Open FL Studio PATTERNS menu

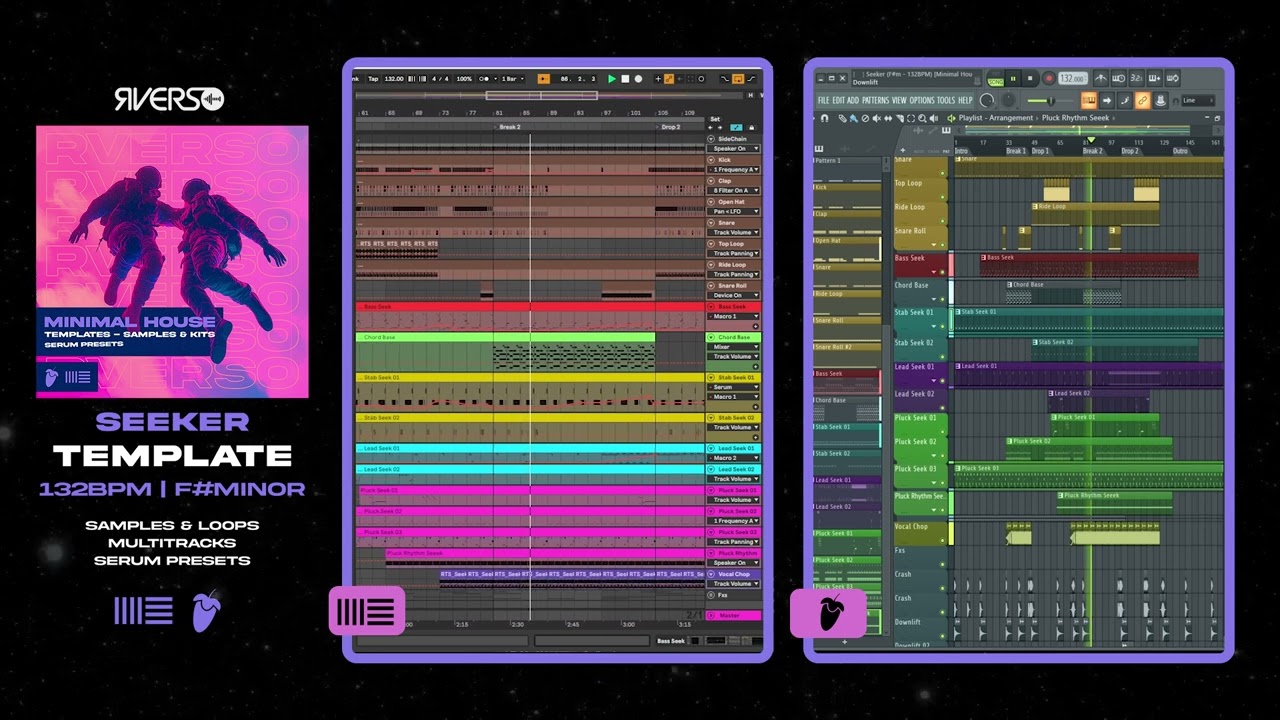(x=876, y=100)
